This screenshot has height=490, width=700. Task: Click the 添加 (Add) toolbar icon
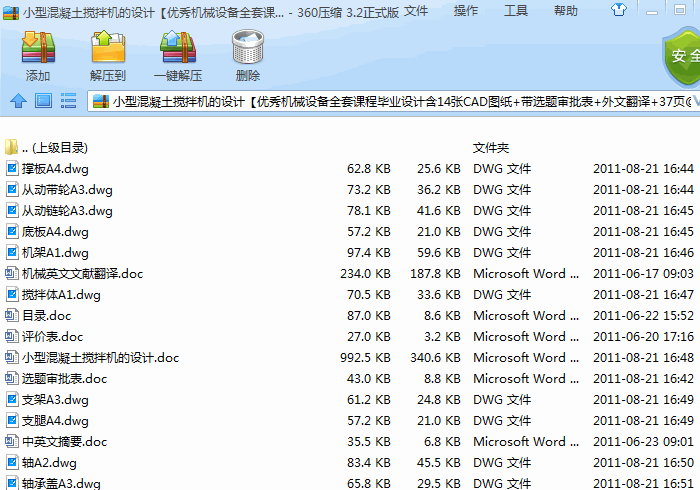click(x=38, y=47)
